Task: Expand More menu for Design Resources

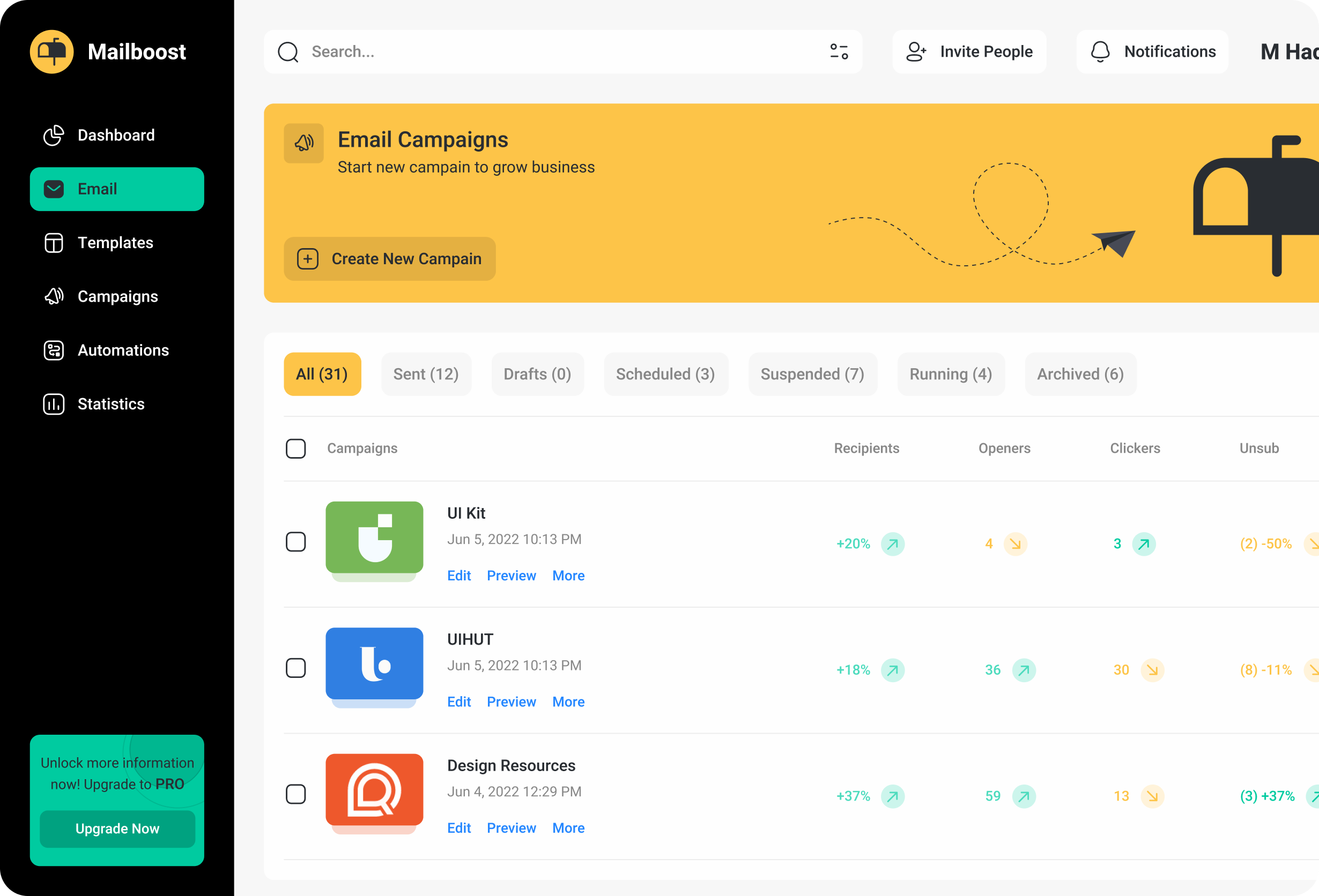Action: [x=568, y=828]
